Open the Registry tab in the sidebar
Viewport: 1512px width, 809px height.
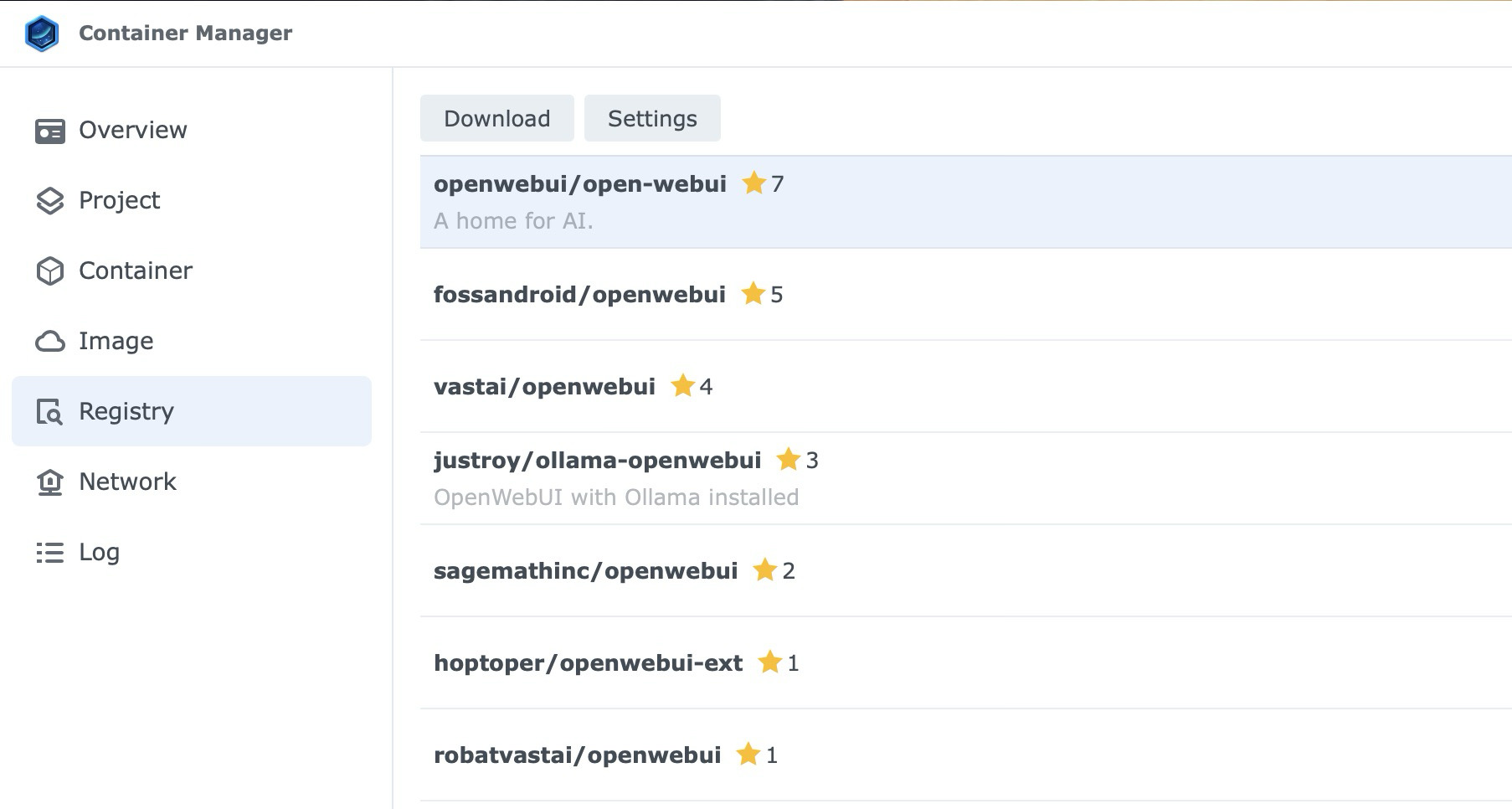pyautogui.click(x=126, y=411)
